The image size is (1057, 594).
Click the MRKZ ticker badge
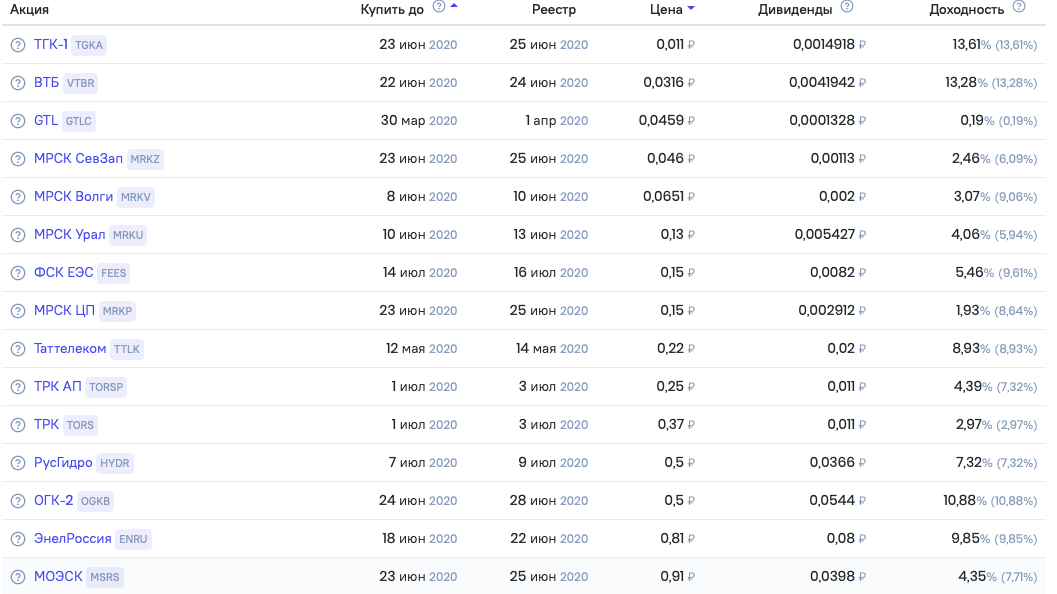[145, 160]
